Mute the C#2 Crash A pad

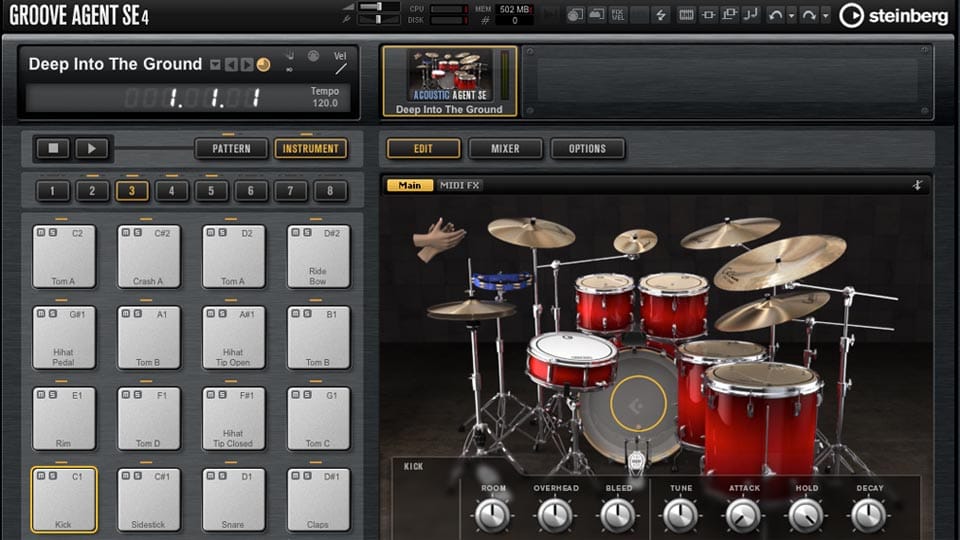pos(126,233)
